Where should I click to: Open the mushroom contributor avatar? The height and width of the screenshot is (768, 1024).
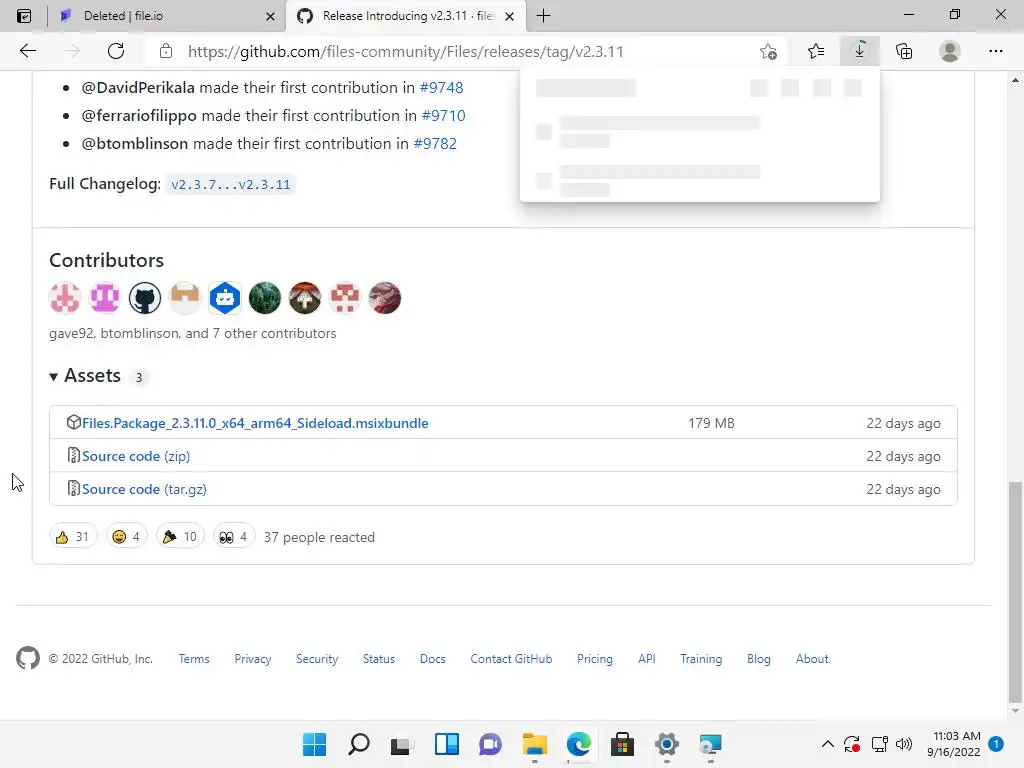point(305,298)
